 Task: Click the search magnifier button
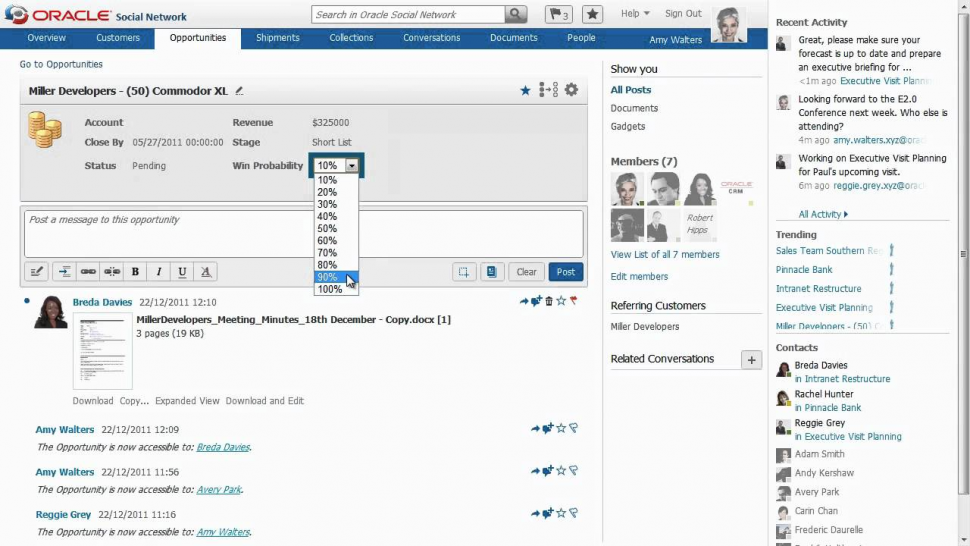click(x=515, y=14)
